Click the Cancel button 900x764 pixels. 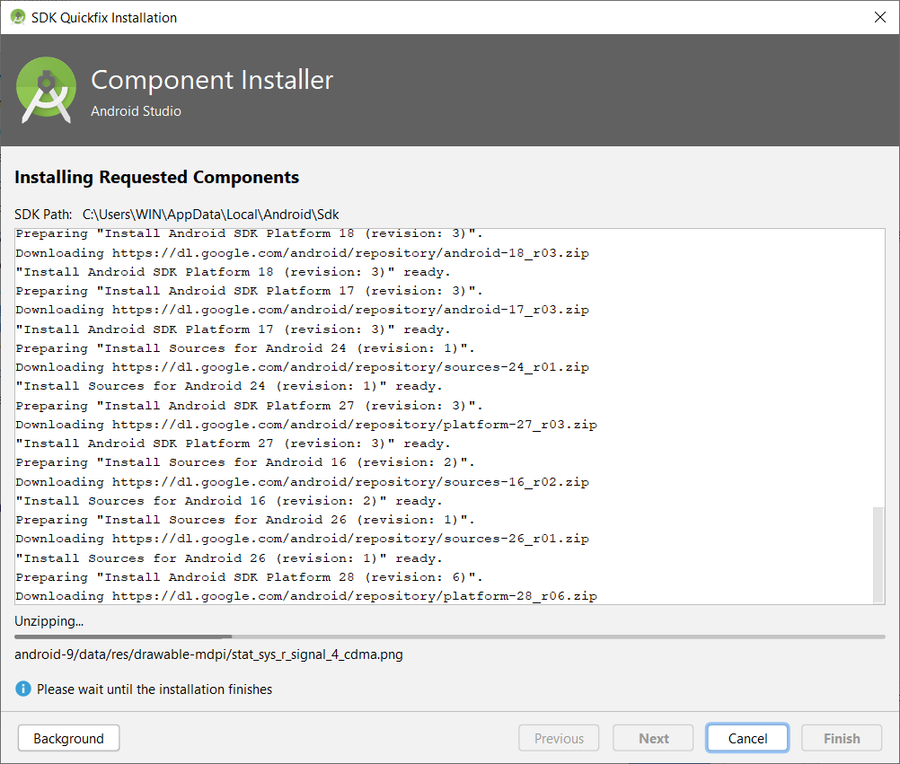[747, 738]
